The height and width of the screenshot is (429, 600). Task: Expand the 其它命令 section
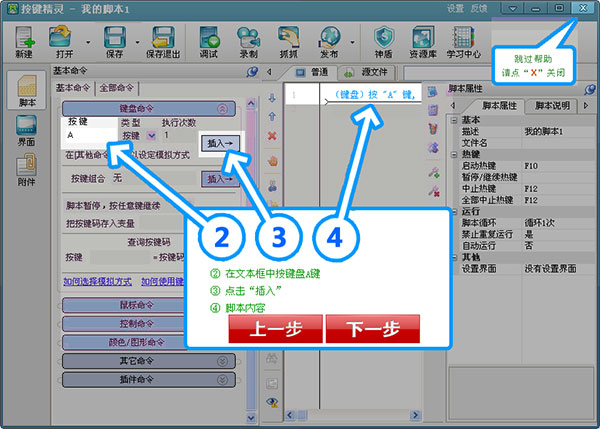(152, 360)
